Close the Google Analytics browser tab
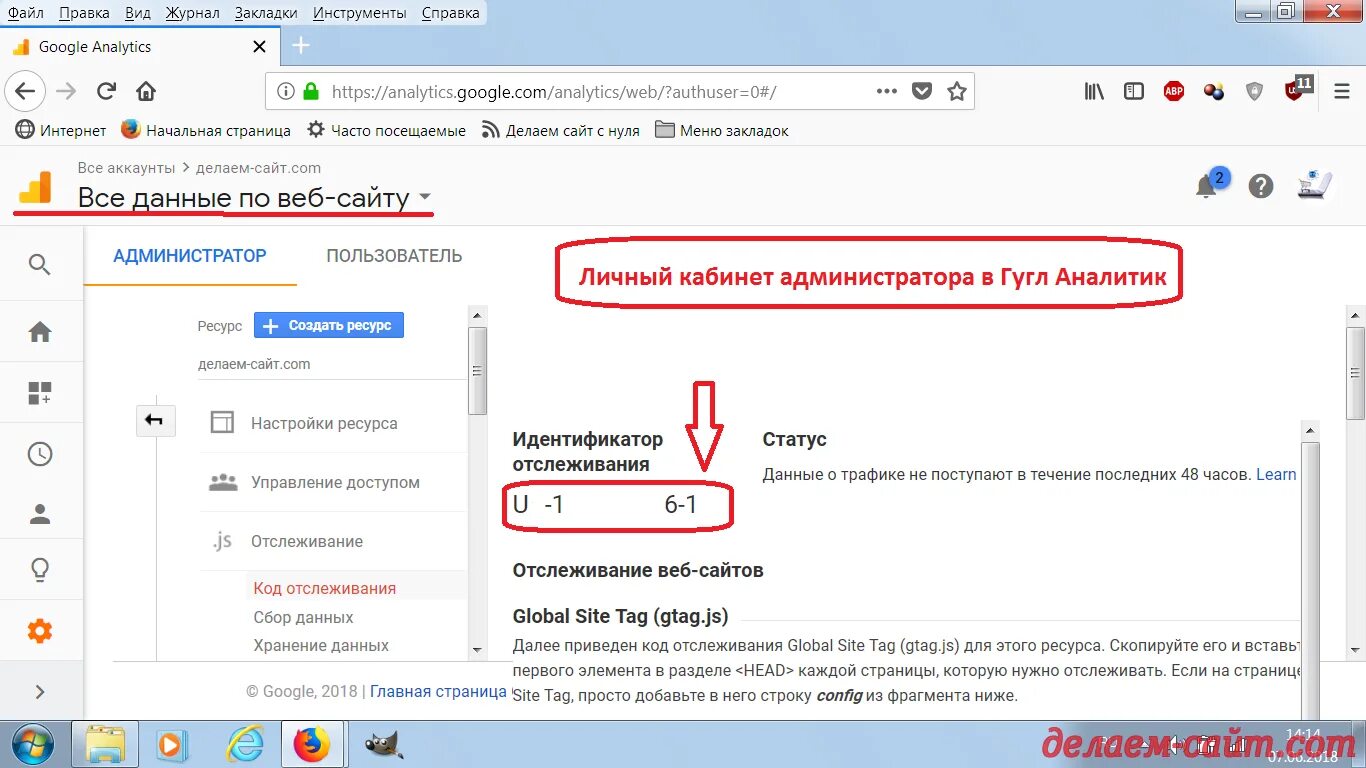 (259, 46)
